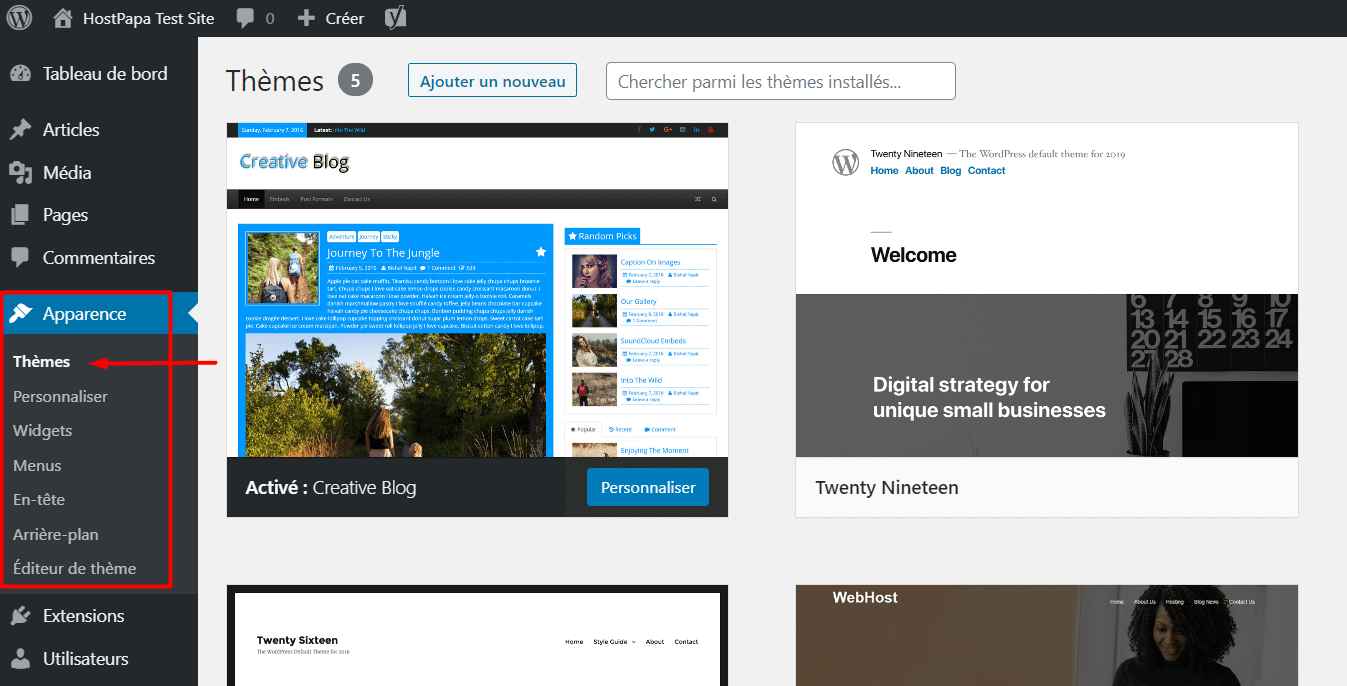1347x686 pixels.
Task: Open the Extensions menu
Action: click(x=84, y=616)
